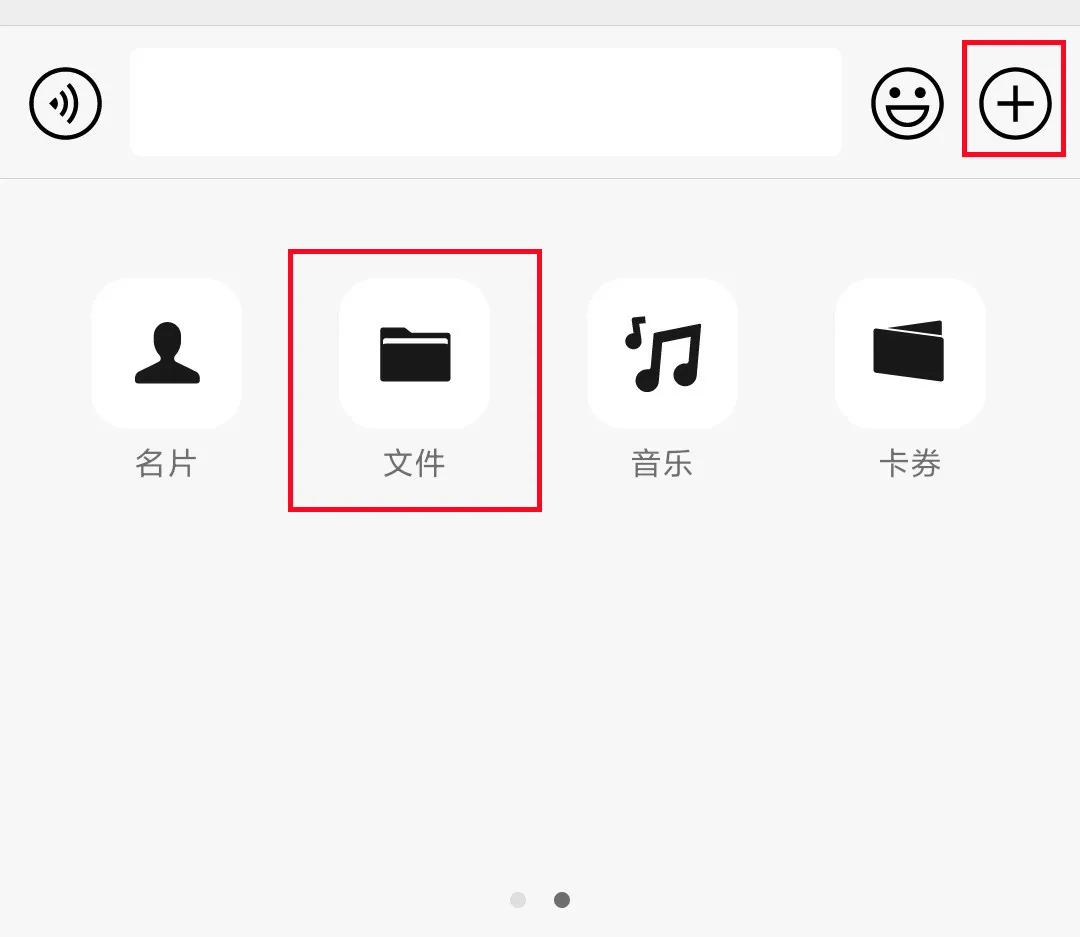This screenshot has width=1080, height=937.
Task: Send a coupon using the card tile
Action: [x=910, y=353]
